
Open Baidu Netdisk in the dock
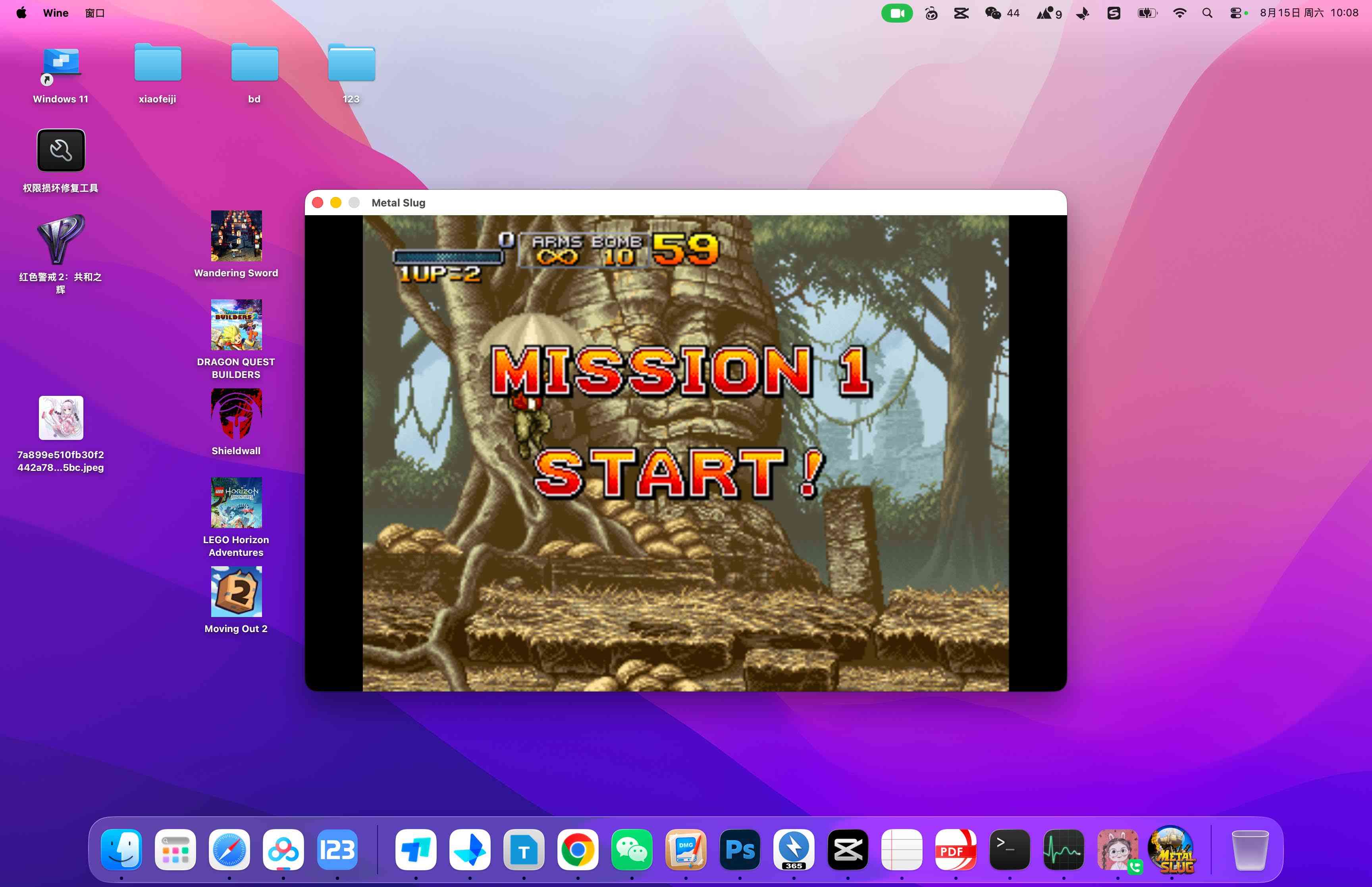tap(283, 850)
